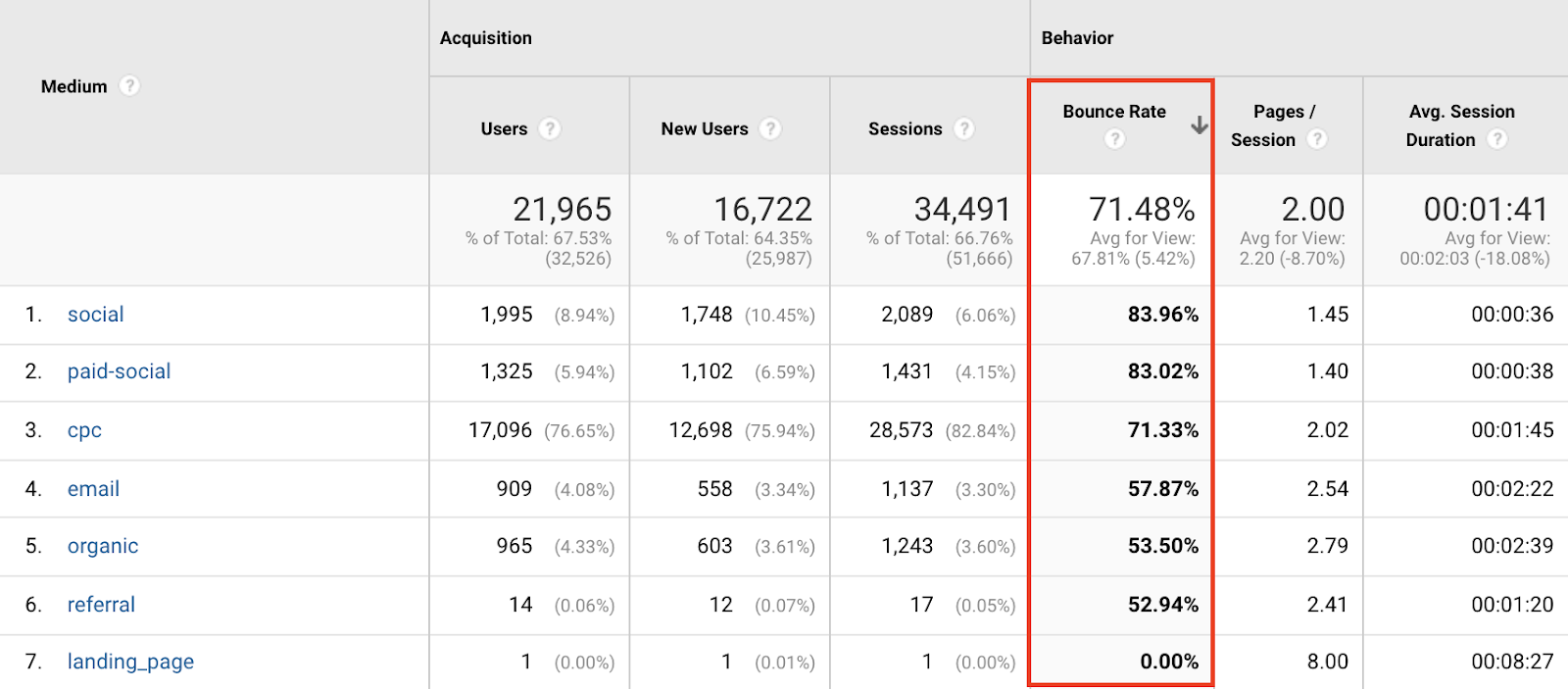Click the Acquisition section header
The width and height of the screenshot is (1568, 689).
[x=486, y=37]
